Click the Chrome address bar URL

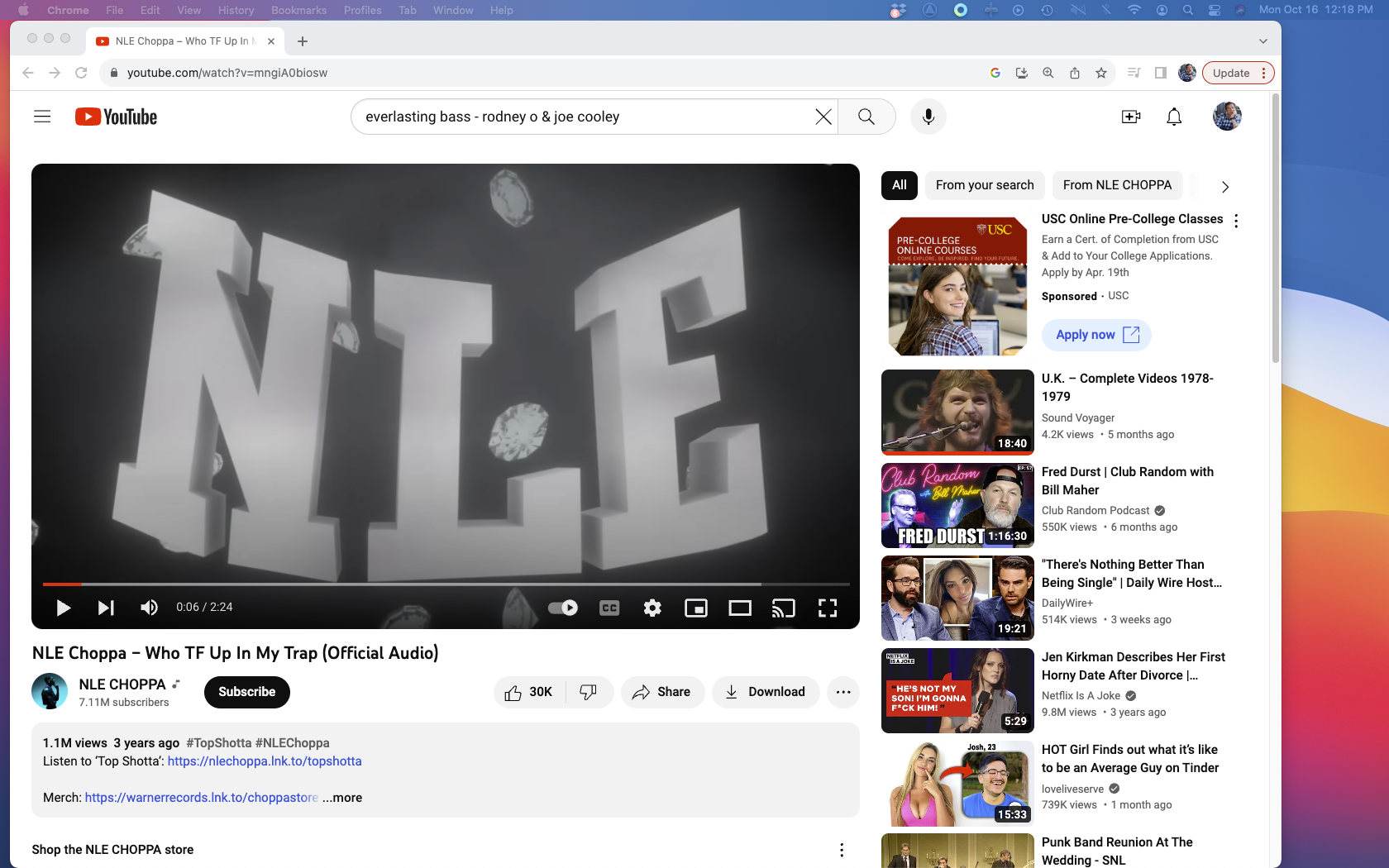tap(227, 73)
